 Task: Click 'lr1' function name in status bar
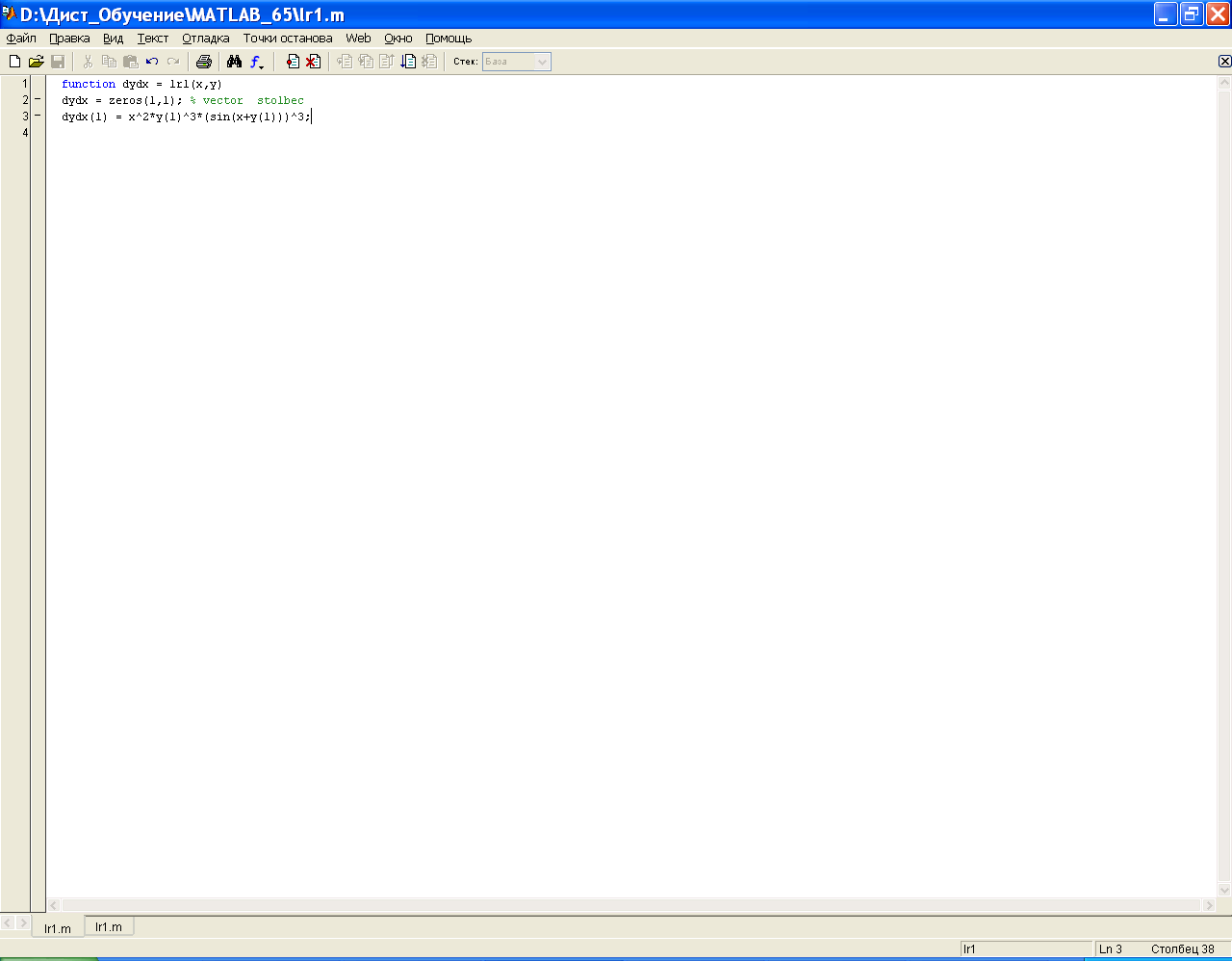(969, 949)
